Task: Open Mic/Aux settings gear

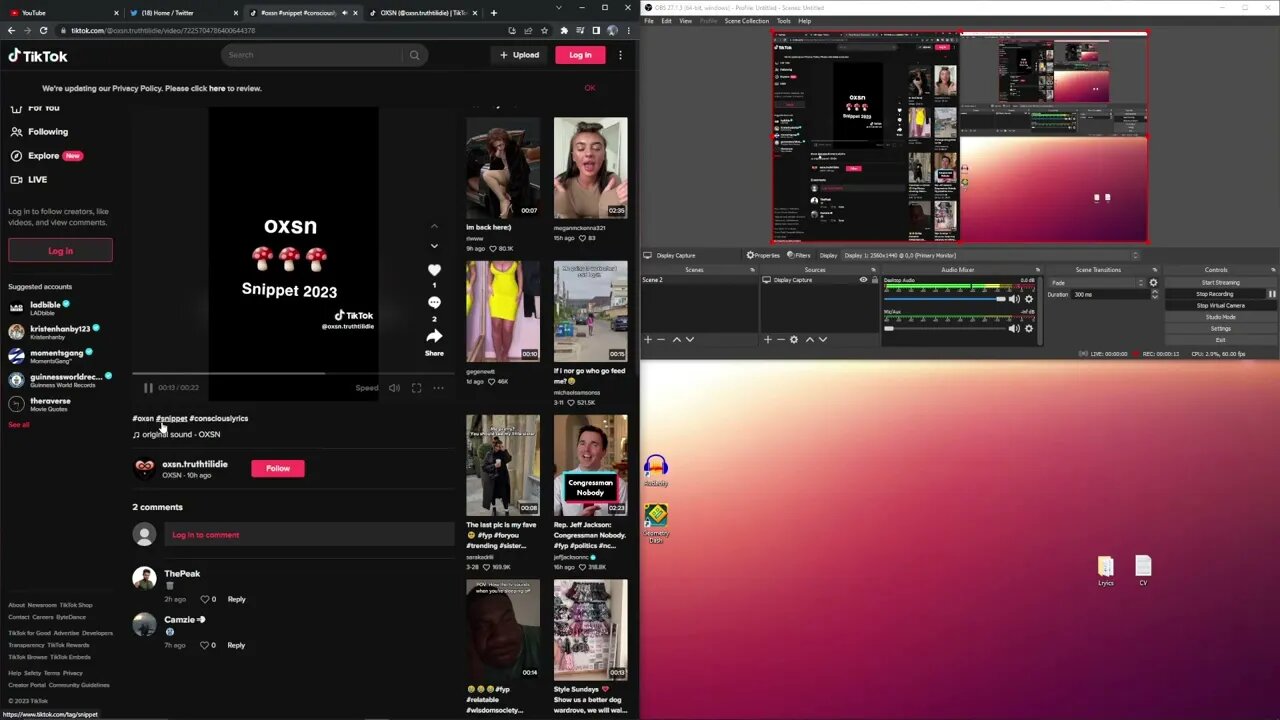Action: 1029,328
